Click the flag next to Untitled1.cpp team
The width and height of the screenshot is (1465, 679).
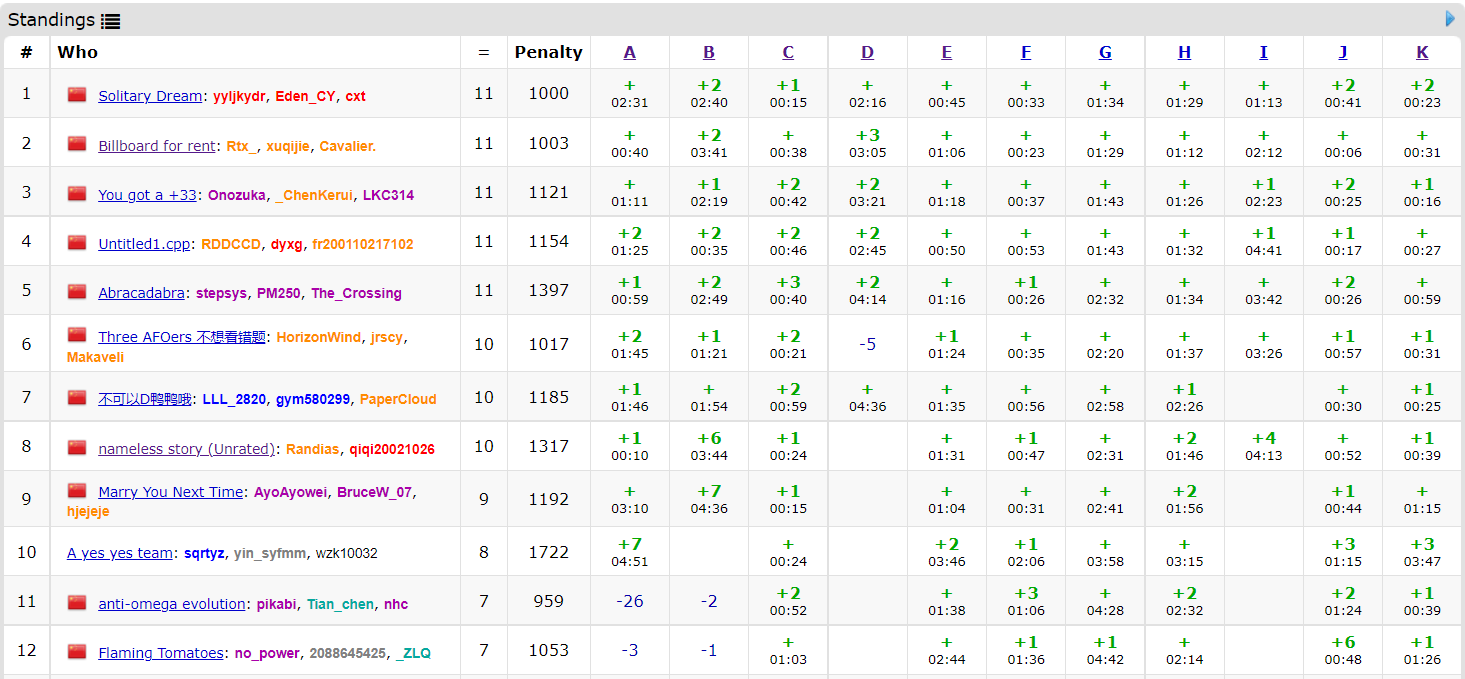tap(77, 242)
